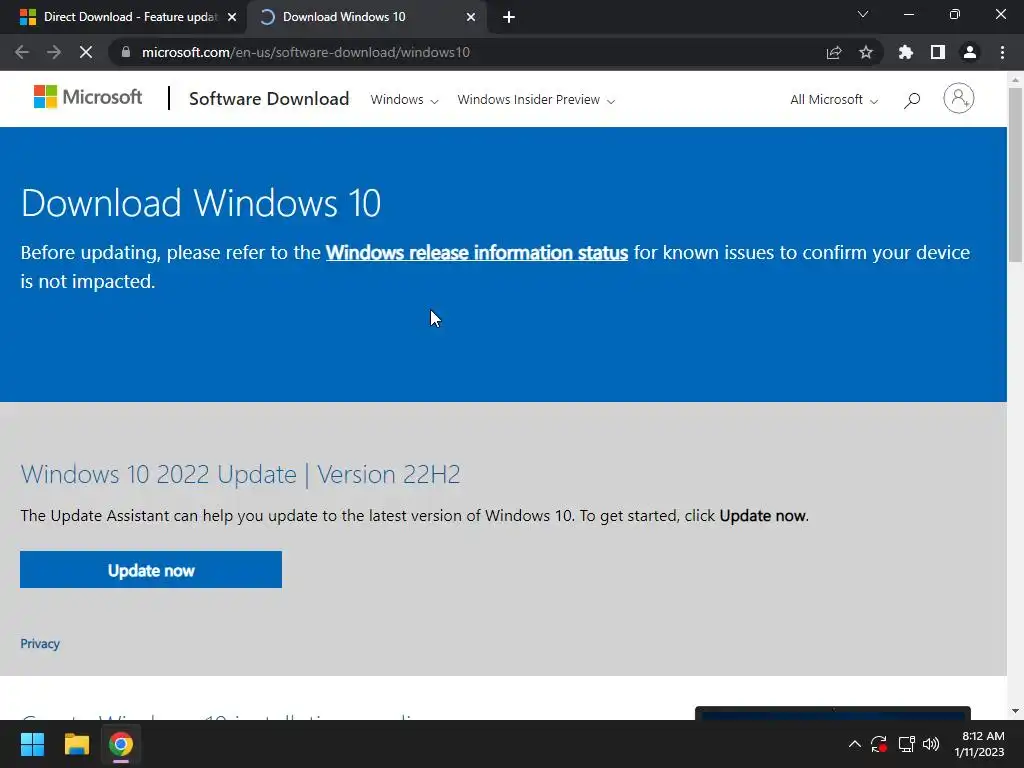The image size is (1024, 768).
Task: Open the Chrome three-dot menu
Action: [x=1002, y=52]
